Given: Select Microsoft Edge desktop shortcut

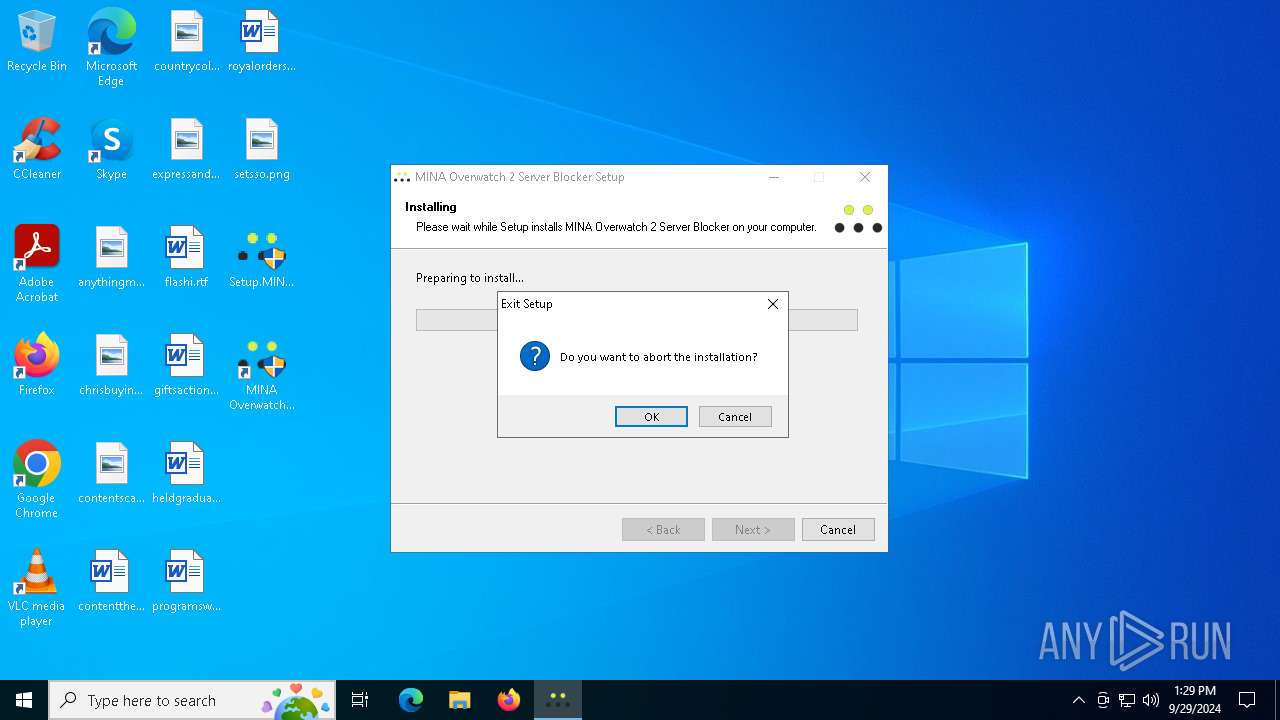Looking at the screenshot, I should tap(111, 48).
